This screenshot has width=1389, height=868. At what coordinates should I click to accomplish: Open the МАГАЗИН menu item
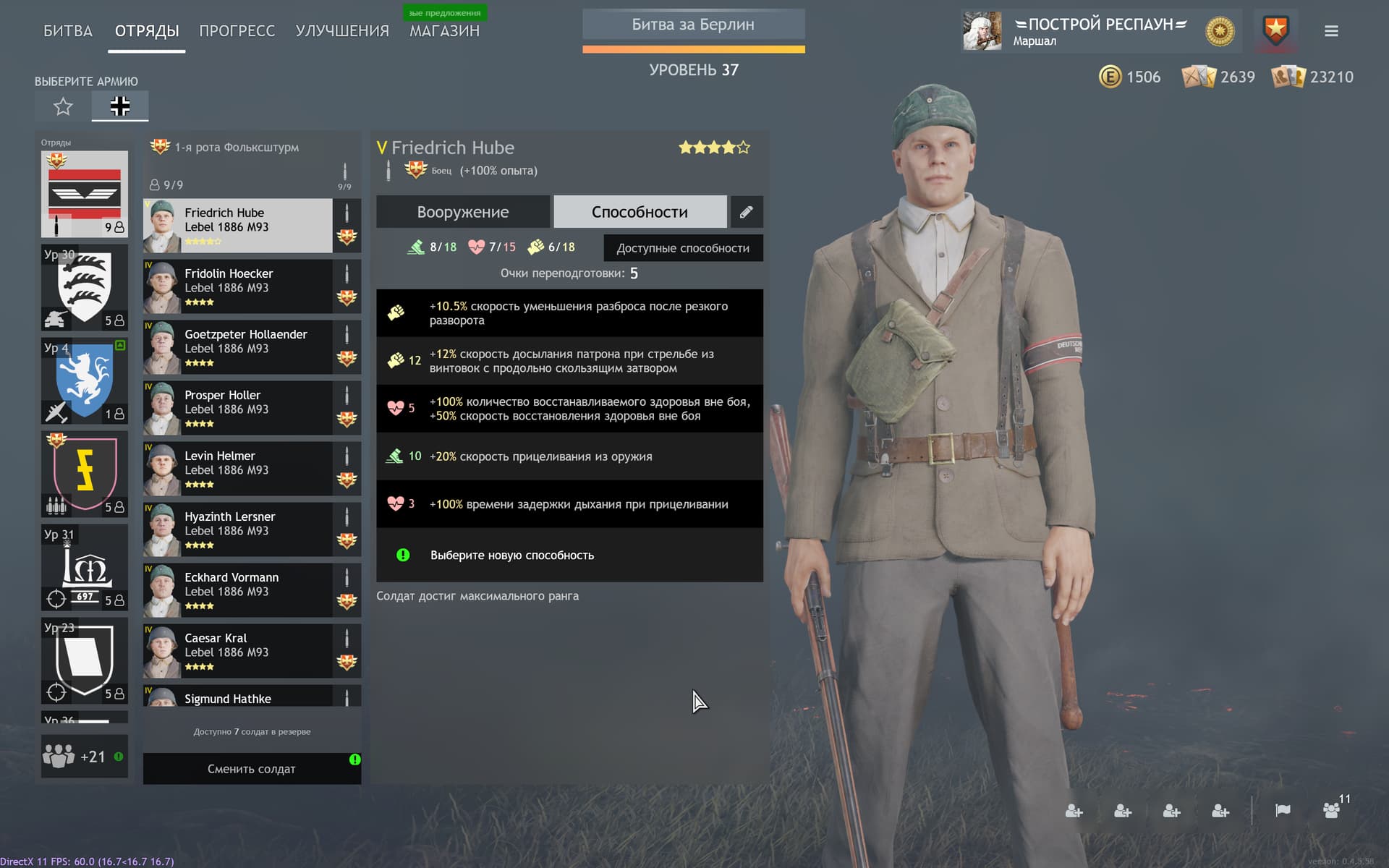tap(444, 31)
